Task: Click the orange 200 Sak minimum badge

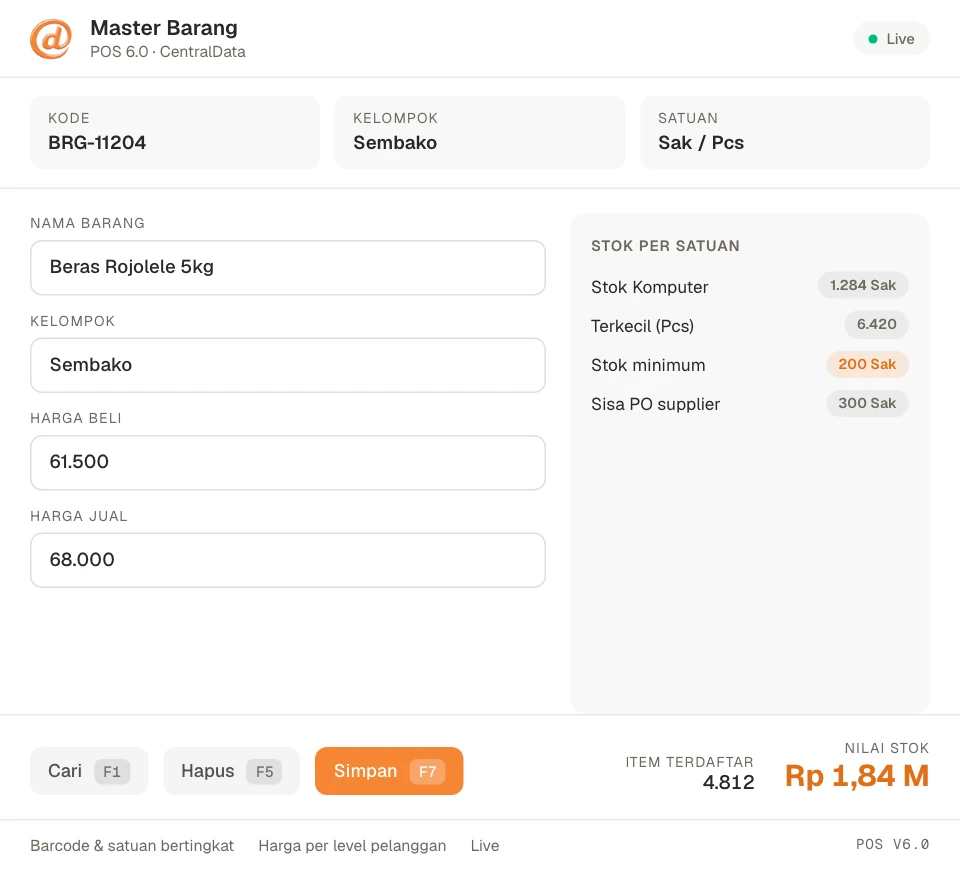Action: [x=867, y=364]
